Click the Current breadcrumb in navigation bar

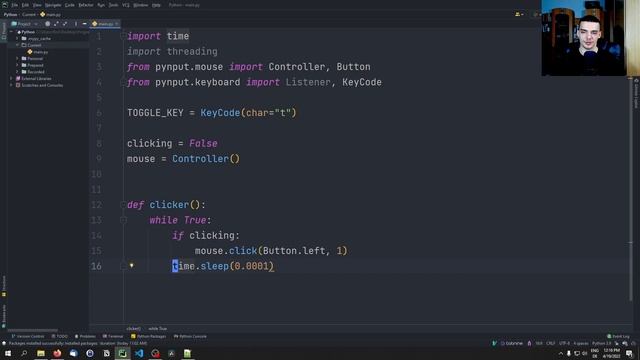[x=29, y=14]
